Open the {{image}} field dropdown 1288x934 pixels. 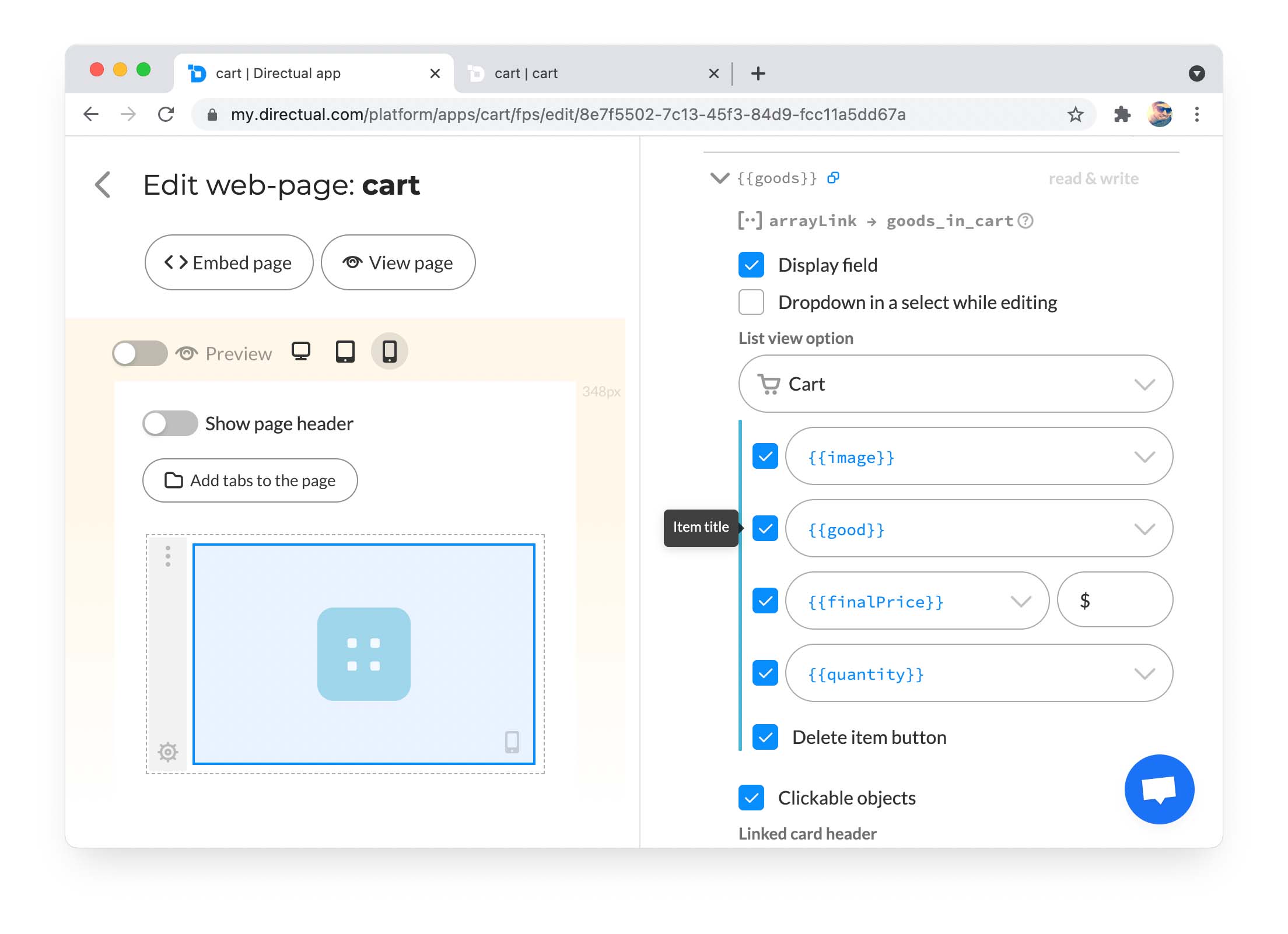click(979, 457)
